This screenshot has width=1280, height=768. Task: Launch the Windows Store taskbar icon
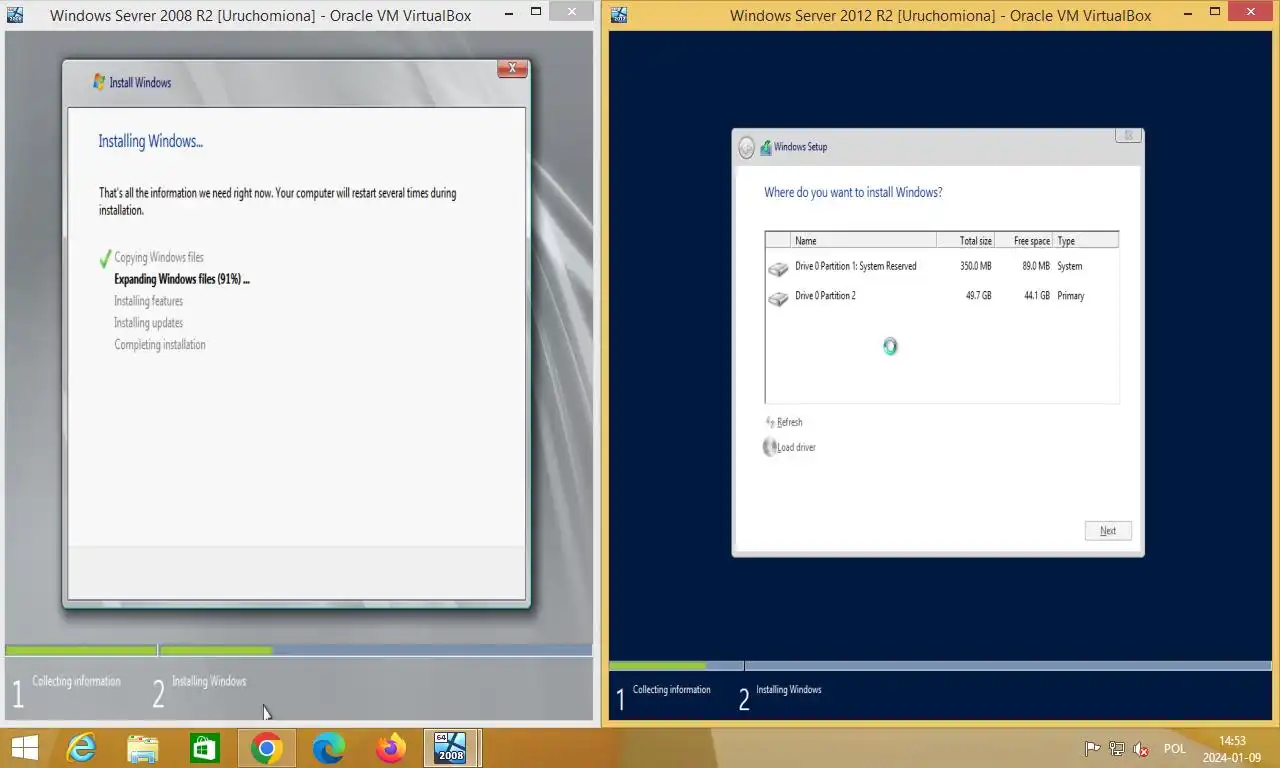click(204, 748)
